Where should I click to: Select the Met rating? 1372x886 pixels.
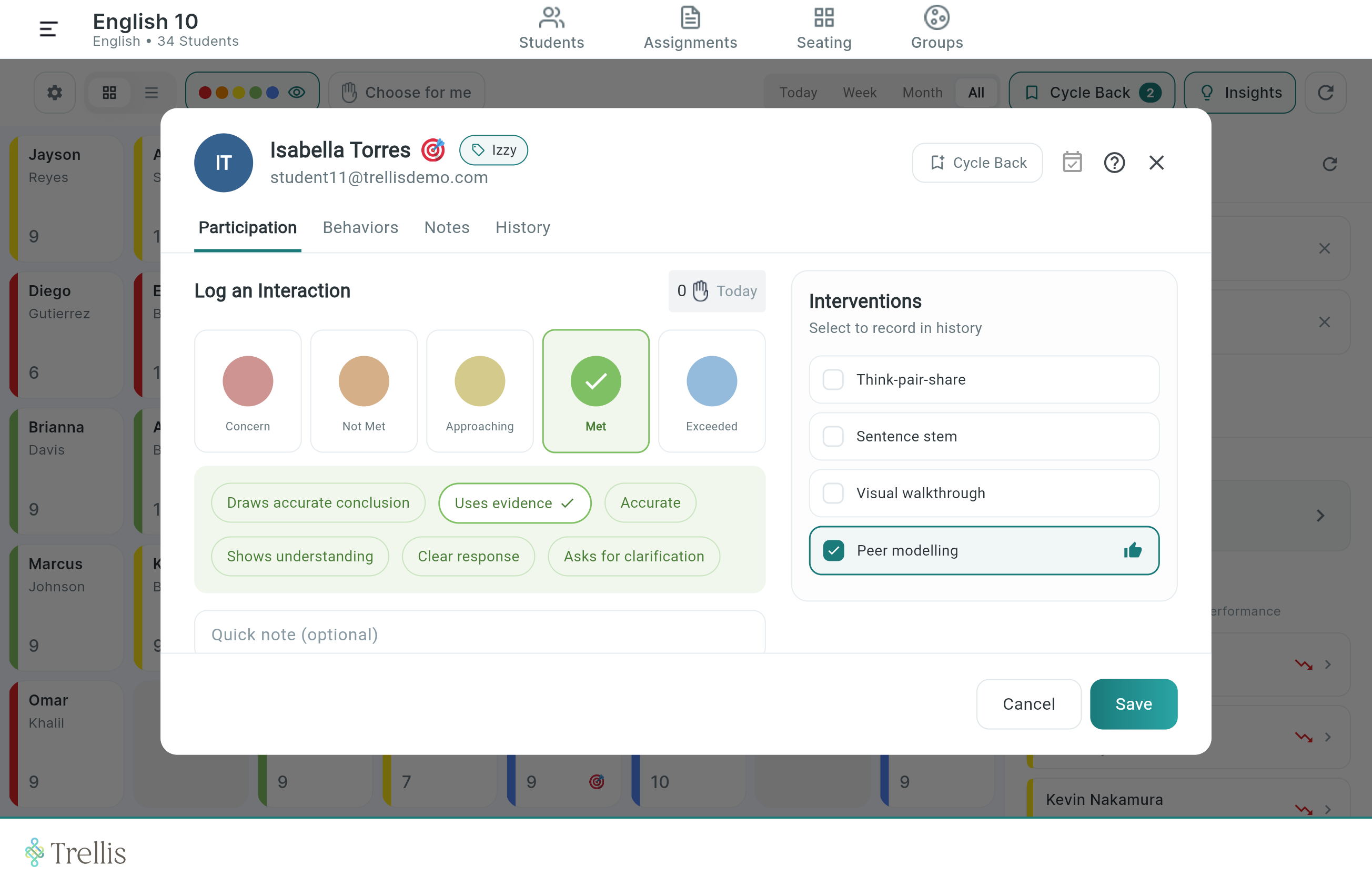tap(596, 391)
